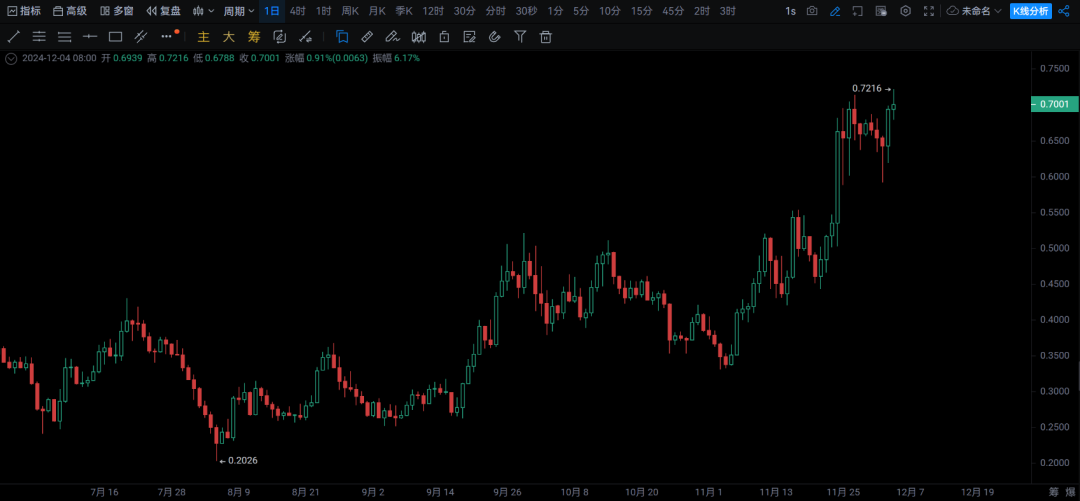Click the ruler measurement tool
Screen dimensions: 1080x501
[x=367, y=37]
